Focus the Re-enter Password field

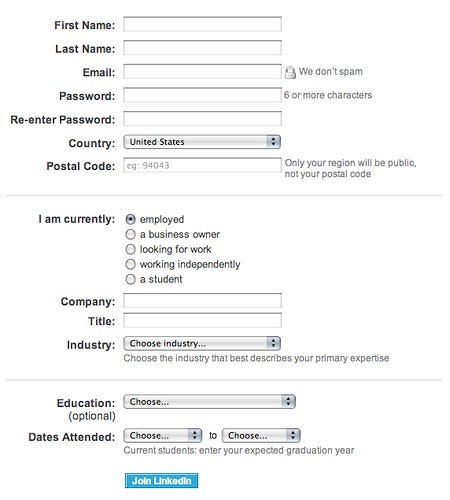point(202,119)
